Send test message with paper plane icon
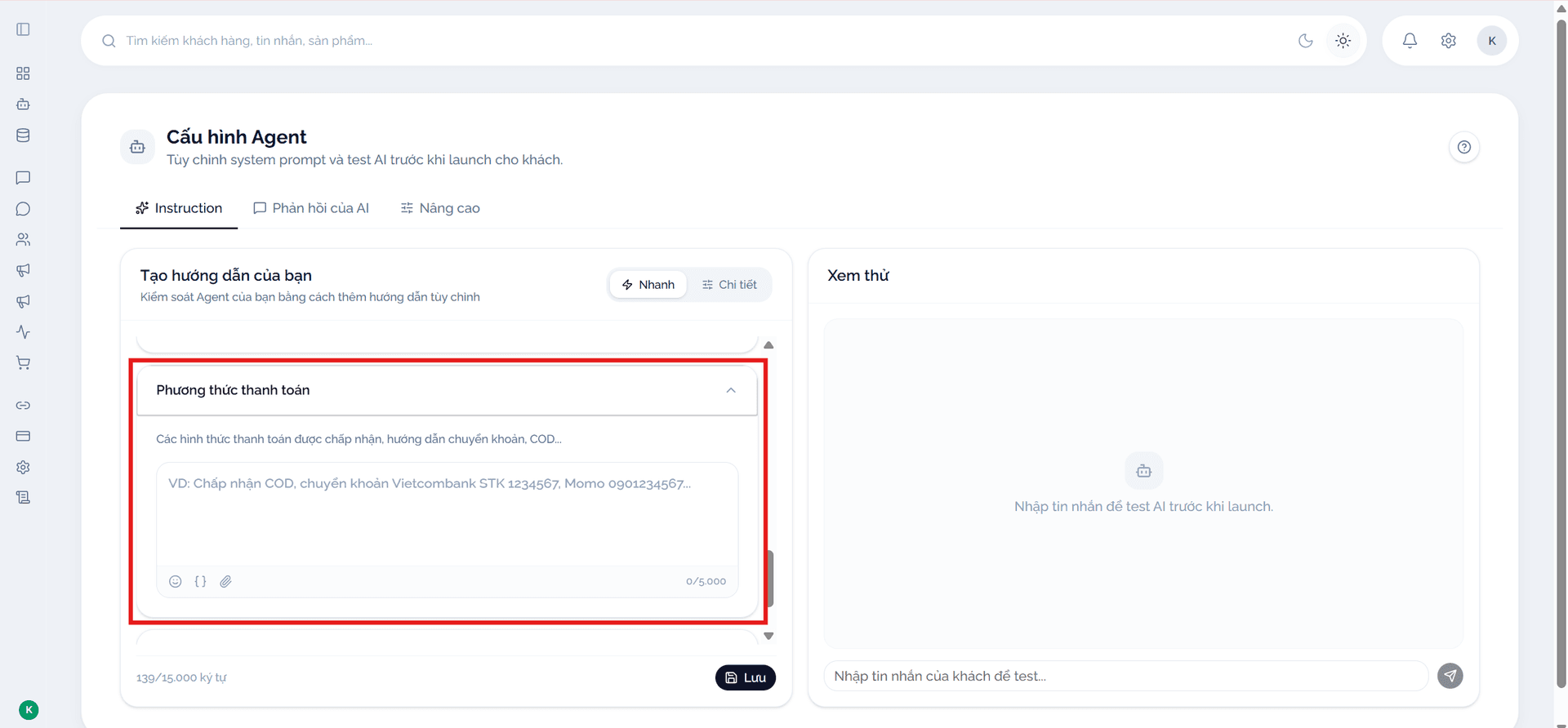This screenshot has width=1568, height=728. pos(1450,676)
